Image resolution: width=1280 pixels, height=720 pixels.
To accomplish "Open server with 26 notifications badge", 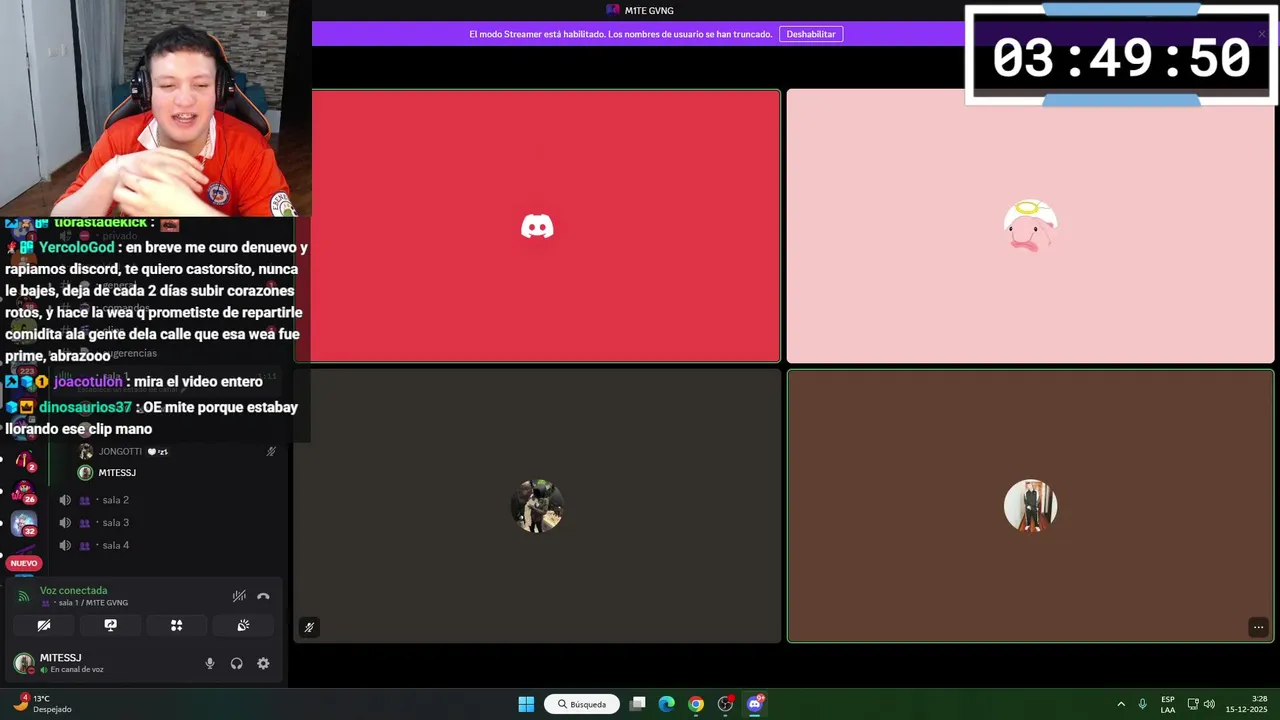I will click(x=24, y=492).
